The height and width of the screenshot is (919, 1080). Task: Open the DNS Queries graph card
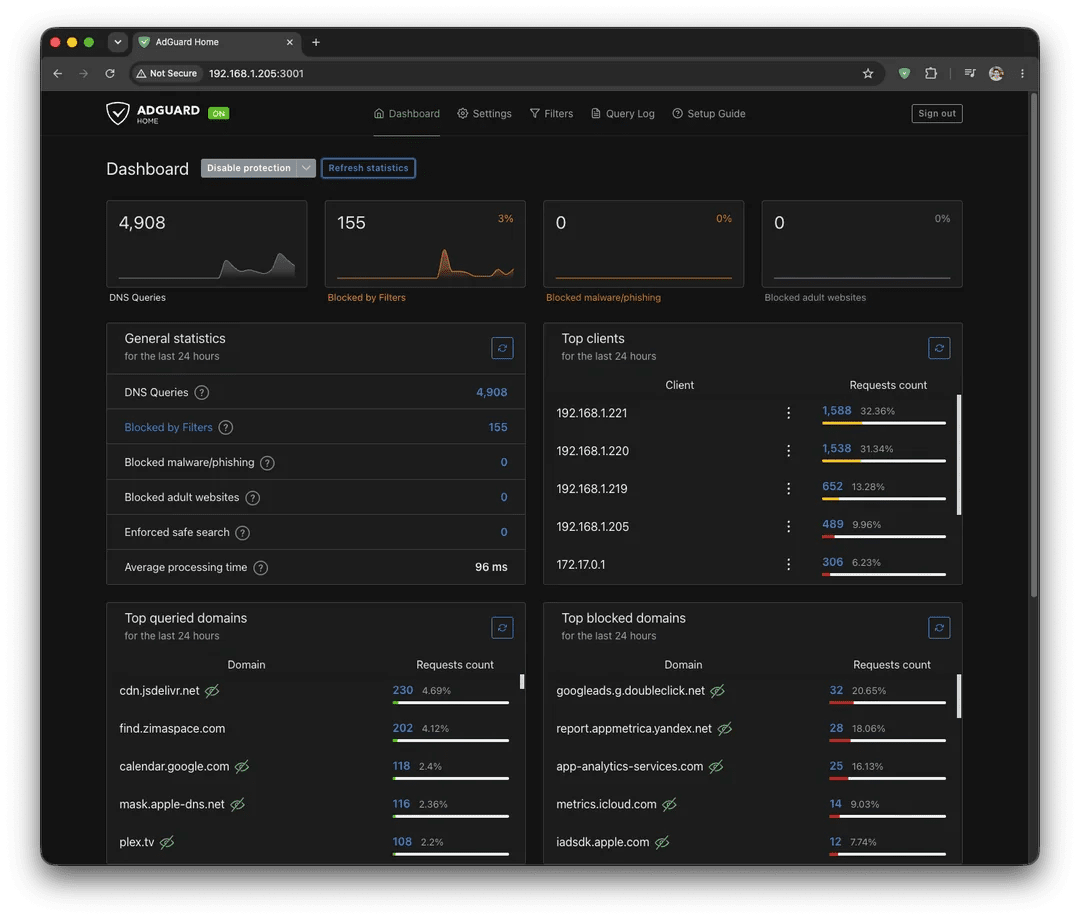point(207,244)
